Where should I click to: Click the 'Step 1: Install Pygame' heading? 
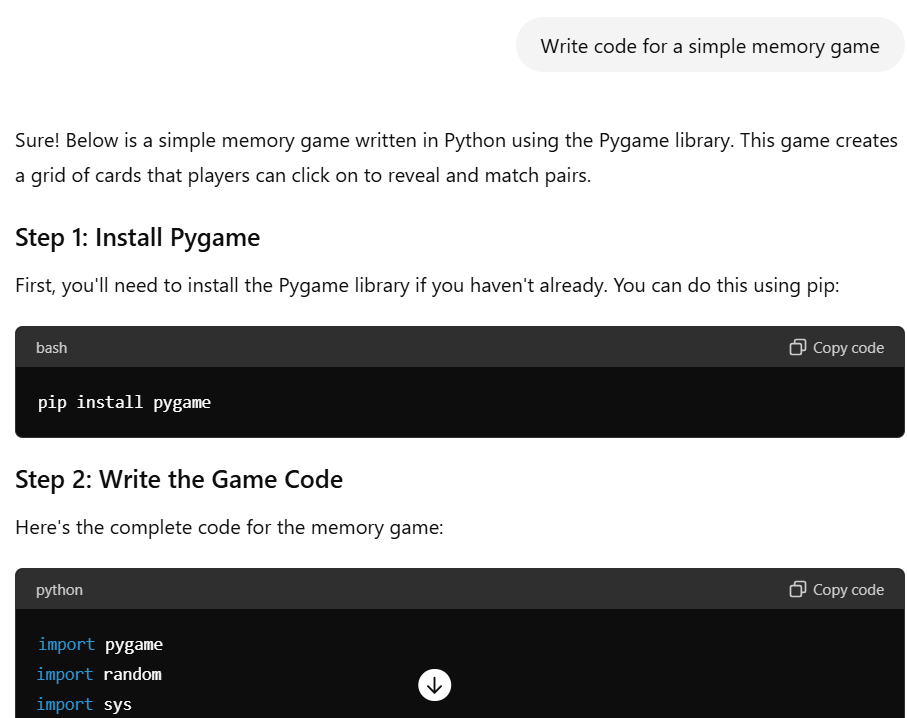[138, 238]
